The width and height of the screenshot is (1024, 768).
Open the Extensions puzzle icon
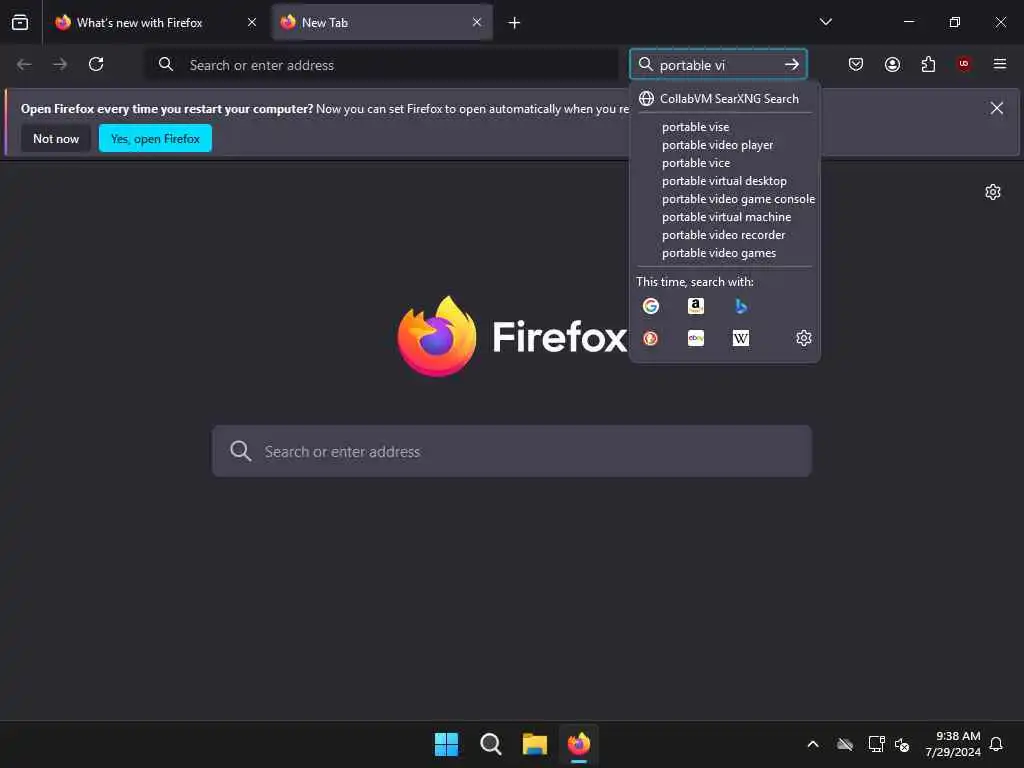(928, 64)
